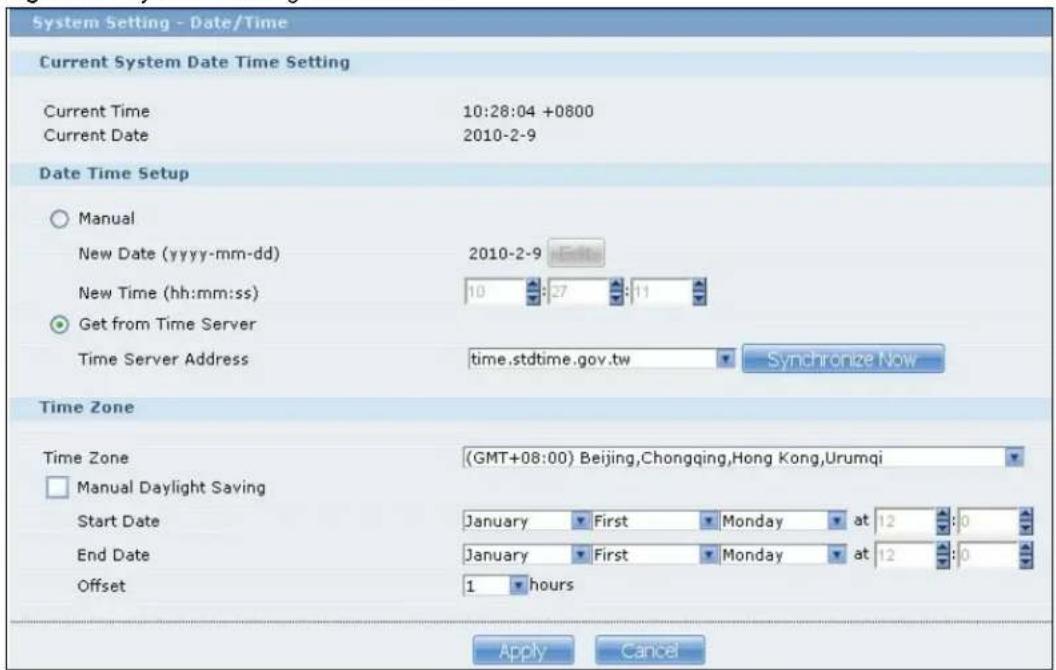This screenshot has width=1056, height=670.
Task: Open the Time Zone dropdown
Action: 1014,458
